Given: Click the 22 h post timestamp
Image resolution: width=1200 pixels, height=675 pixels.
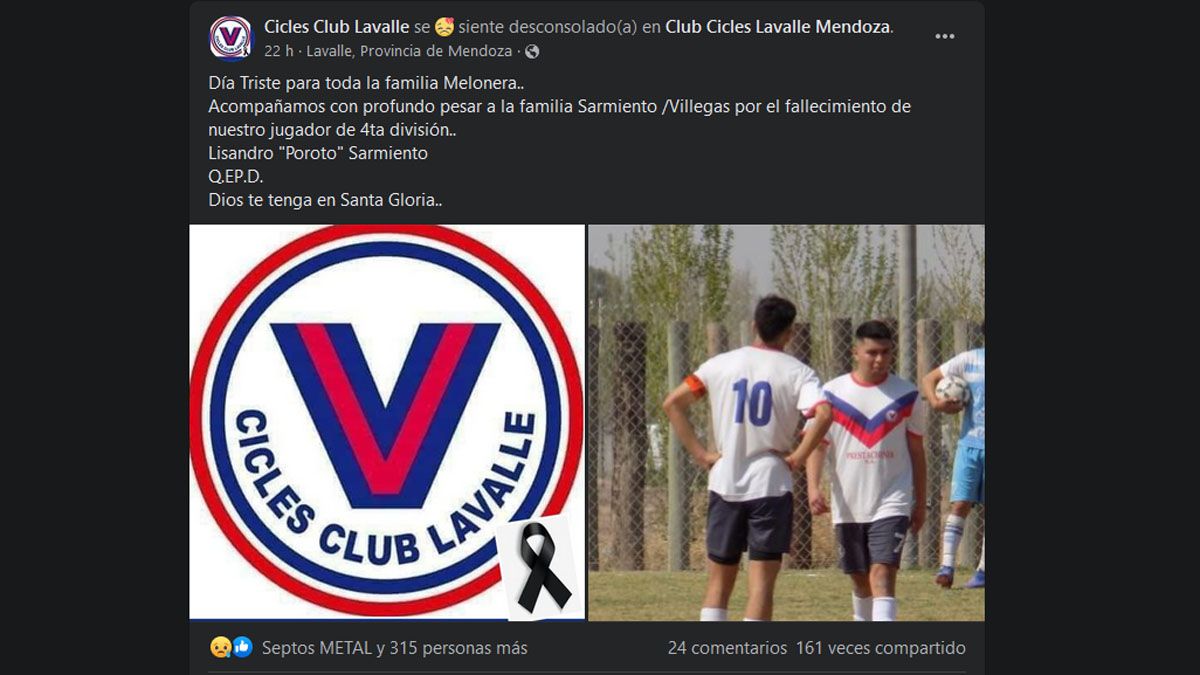Looking at the screenshot, I should (x=278, y=51).
